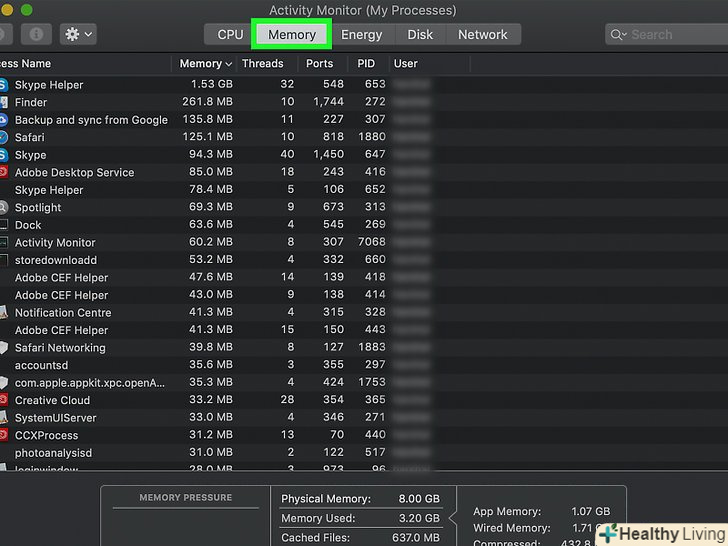Click the Creative Cloud process name

point(52,400)
